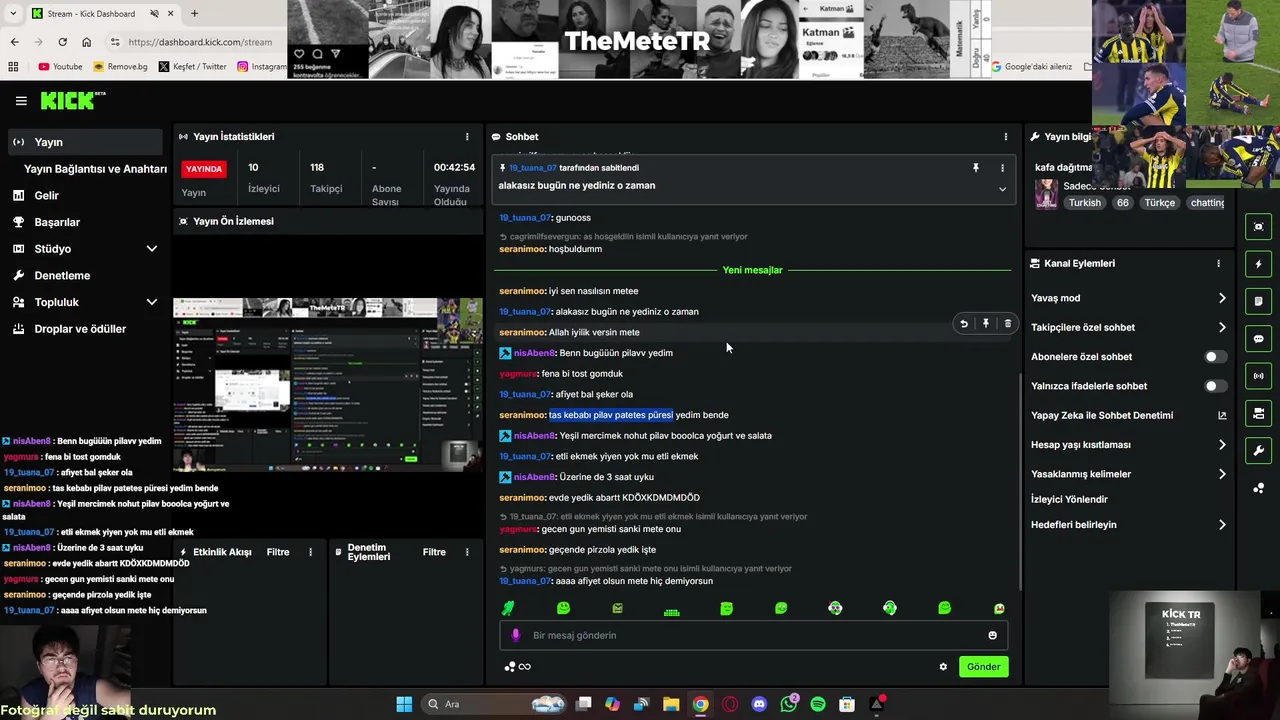
Task: Click the Turkish stream tag
Action: pos(1084,203)
